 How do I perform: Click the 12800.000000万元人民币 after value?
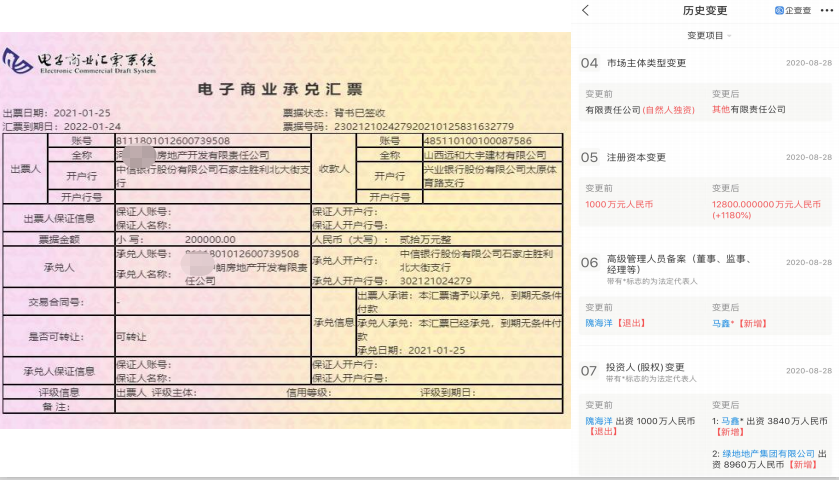pyautogui.click(x=766, y=204)
